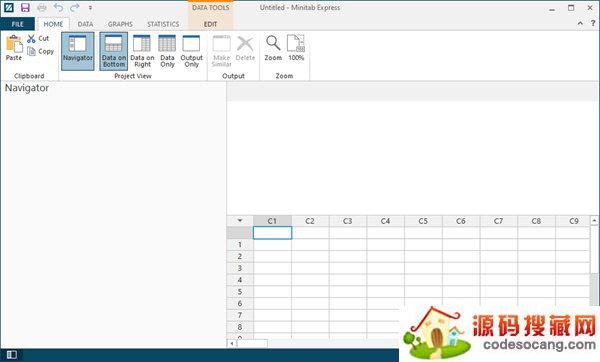Select row 3 header in the worksheet
The width and height of the screenshot is (600, 362).
click(x=240, y=268)
